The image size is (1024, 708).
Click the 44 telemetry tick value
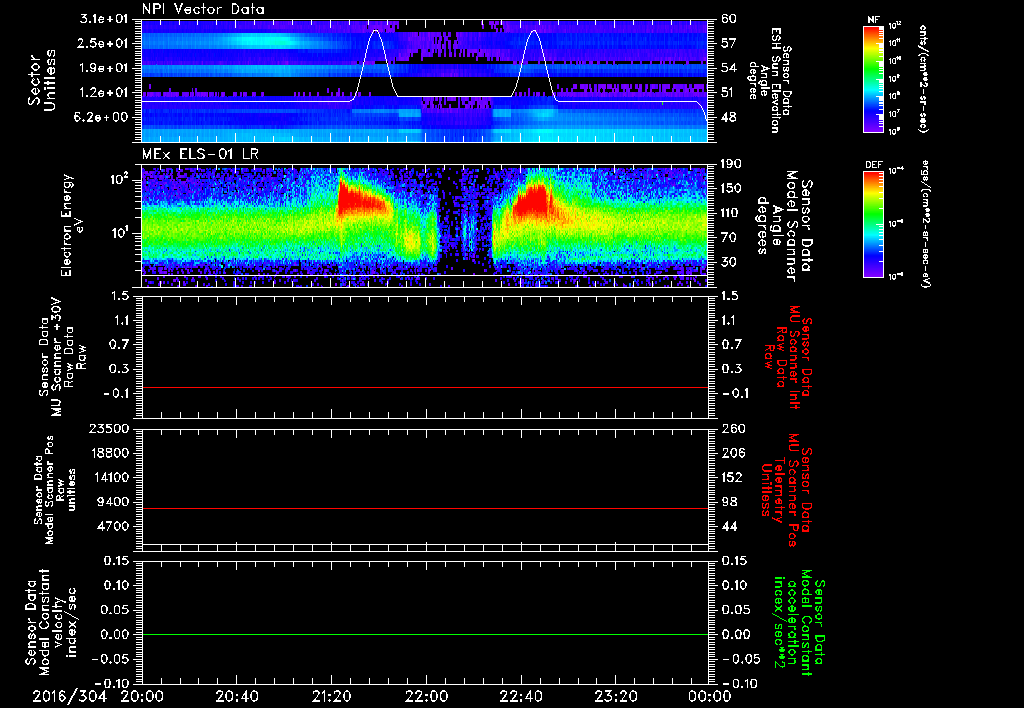pyautogui.click(x=729, y=526)
